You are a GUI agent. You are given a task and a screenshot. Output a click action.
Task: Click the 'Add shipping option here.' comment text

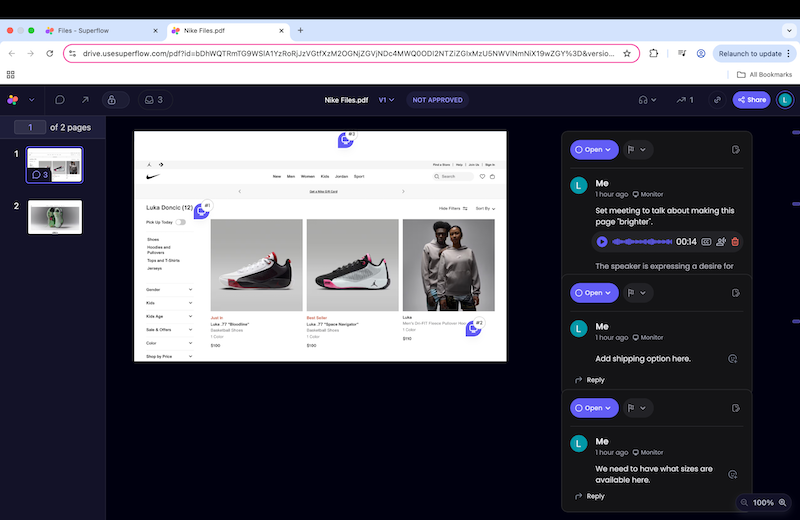[x=643, y=359]
